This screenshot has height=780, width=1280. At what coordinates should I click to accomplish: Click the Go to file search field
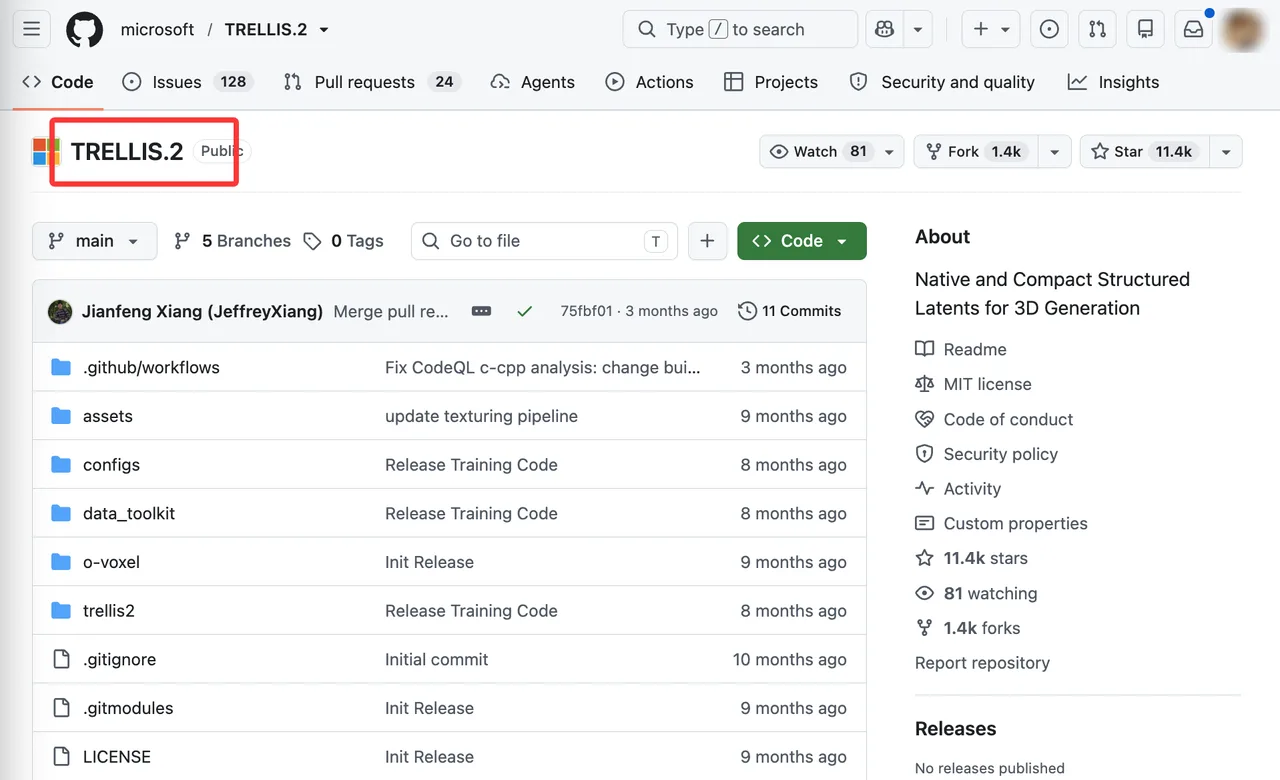(544, 241)
